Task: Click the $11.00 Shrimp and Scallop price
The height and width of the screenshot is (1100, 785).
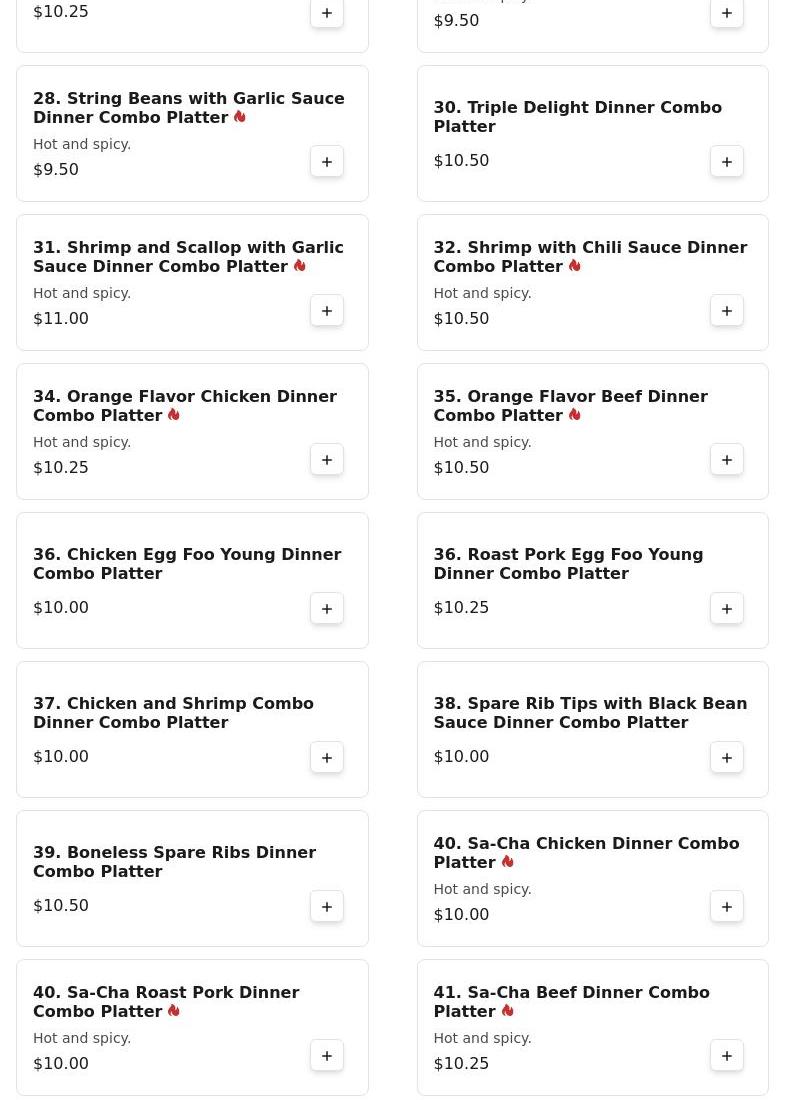Action: (61, 319)
